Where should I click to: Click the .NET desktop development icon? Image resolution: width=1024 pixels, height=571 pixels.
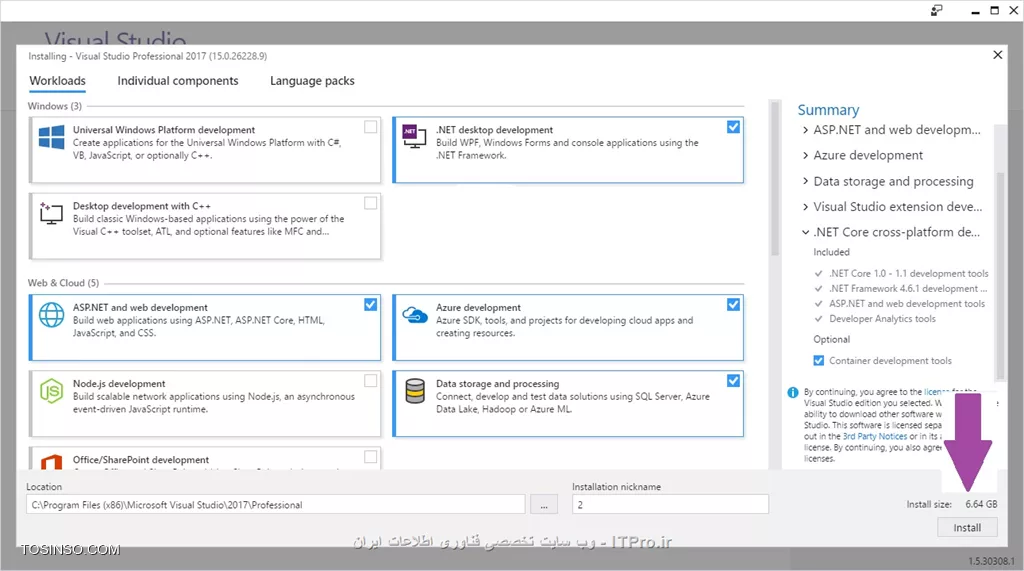click(414, 136)
